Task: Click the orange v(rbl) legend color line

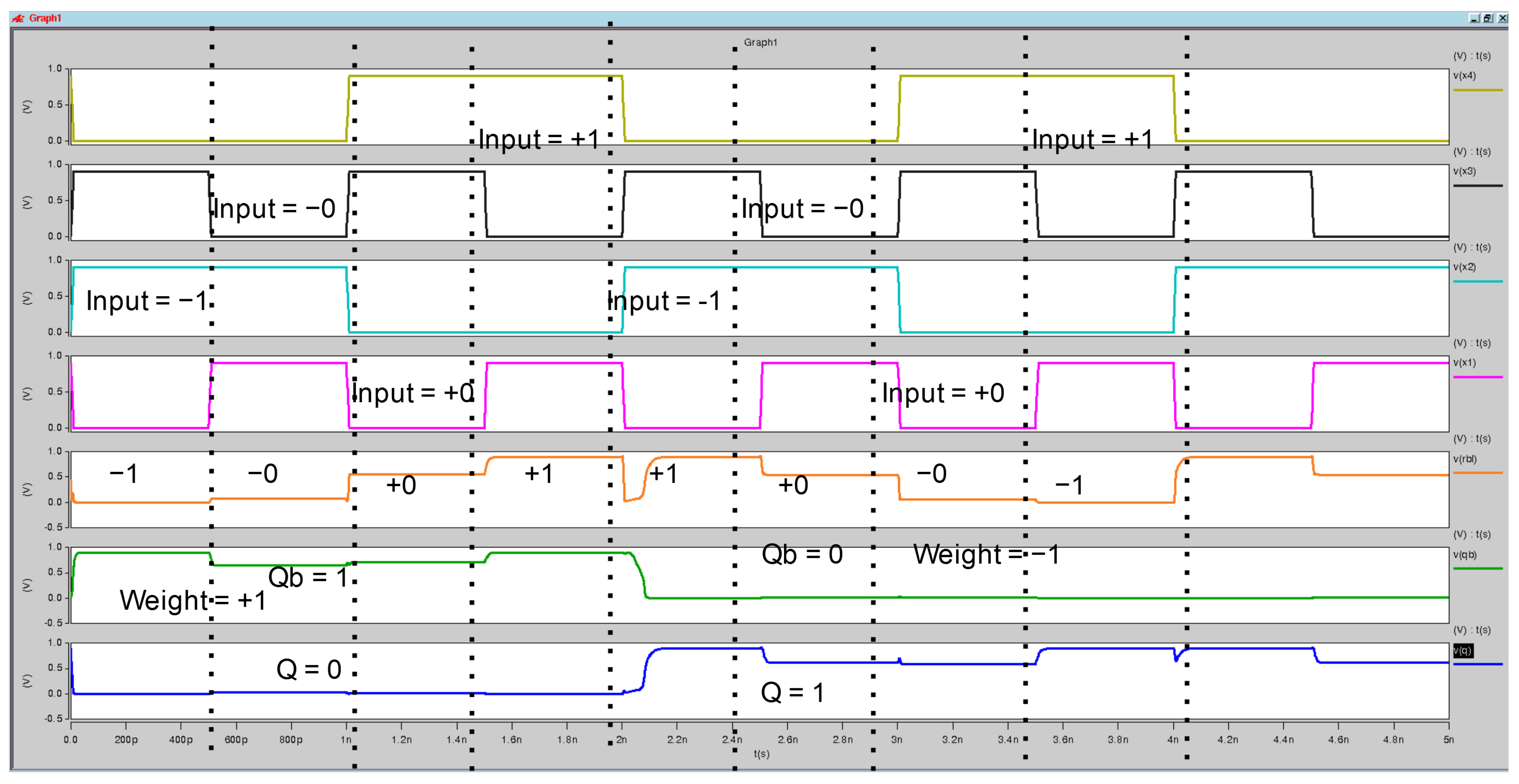Action: [x=1478, y=473]
